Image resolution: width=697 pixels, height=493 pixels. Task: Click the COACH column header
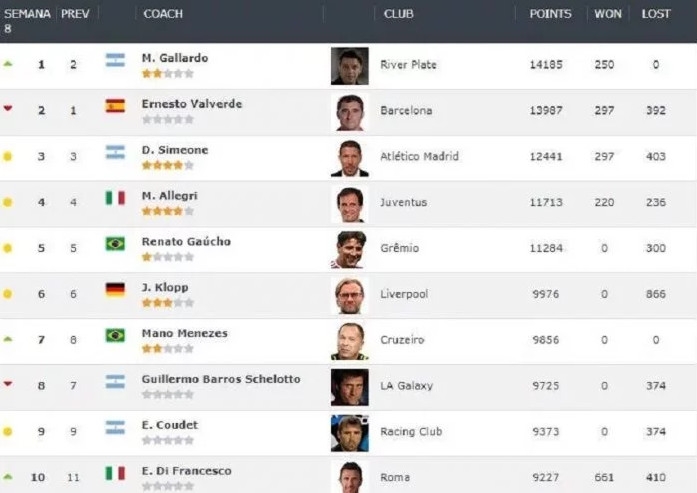[163, 14]
